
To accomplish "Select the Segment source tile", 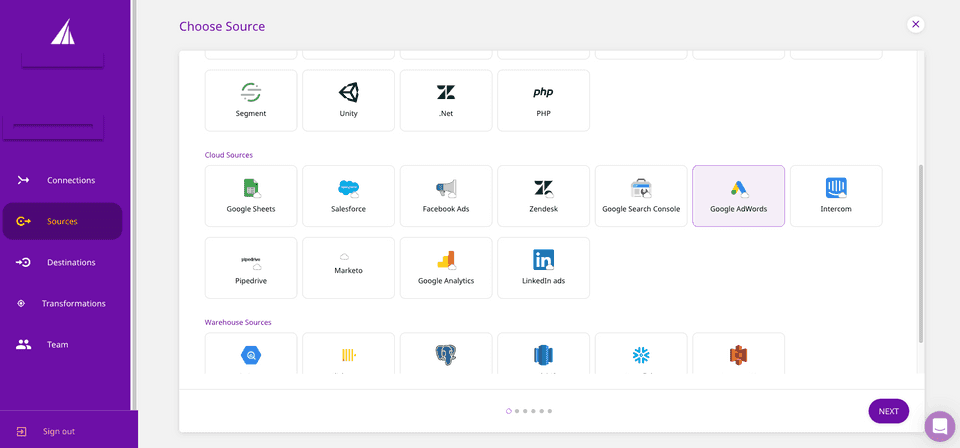I will coord(251,100).
